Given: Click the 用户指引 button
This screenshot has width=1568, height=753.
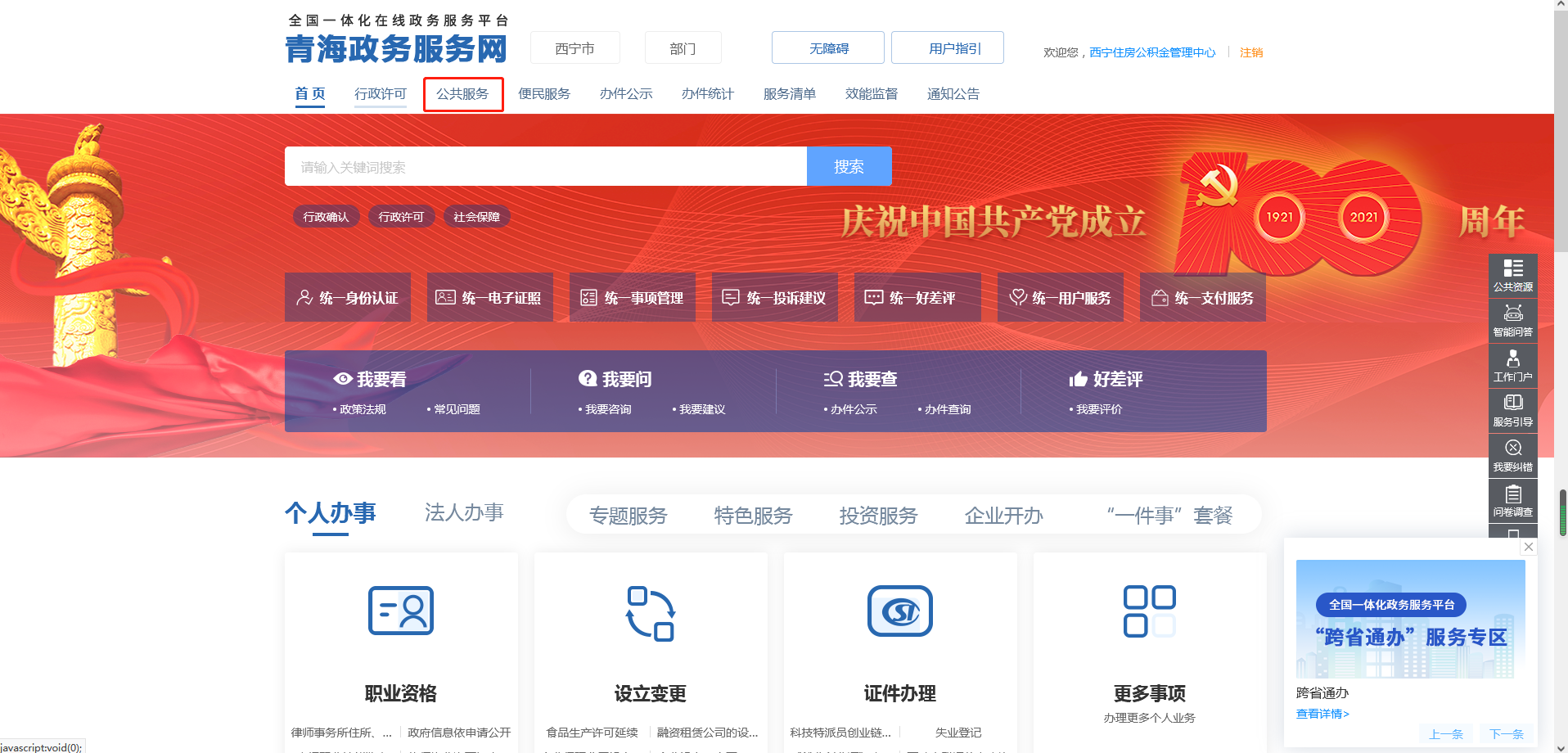Looking at the screenshot, I should click(948, 47).
